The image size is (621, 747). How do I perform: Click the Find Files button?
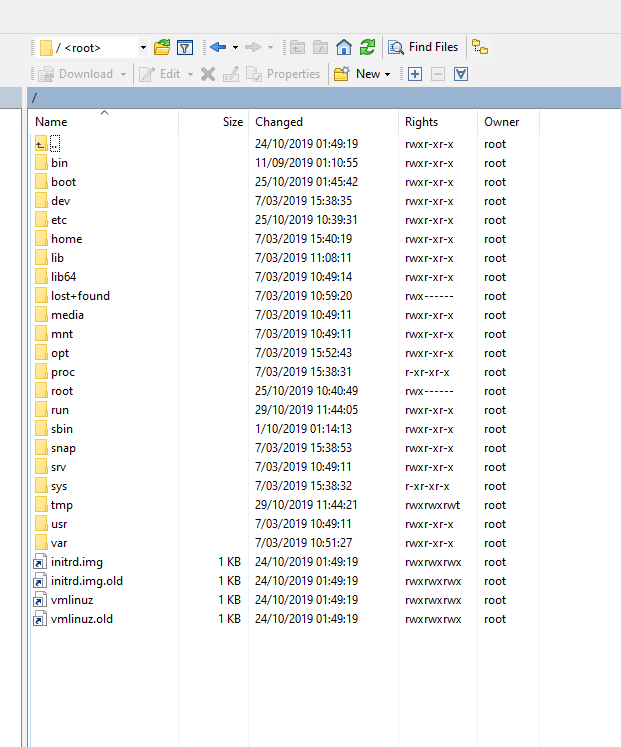(x=423, y=47)
